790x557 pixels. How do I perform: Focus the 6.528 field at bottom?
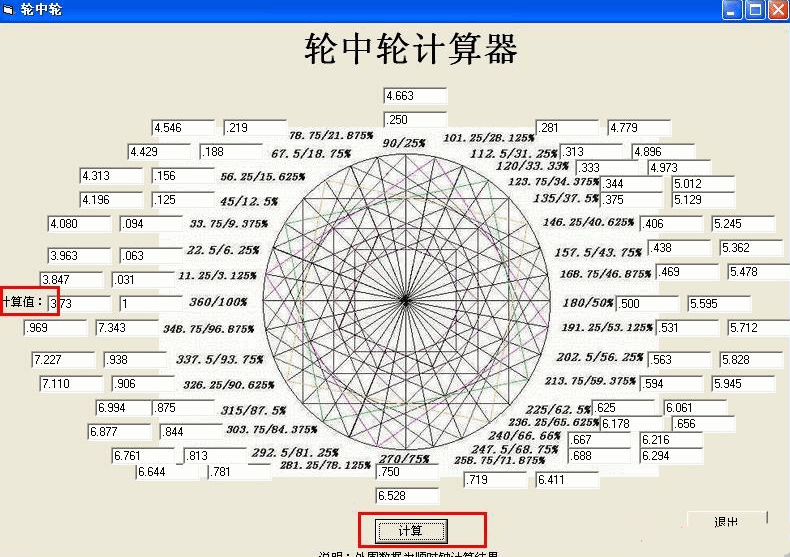[407, 496]
